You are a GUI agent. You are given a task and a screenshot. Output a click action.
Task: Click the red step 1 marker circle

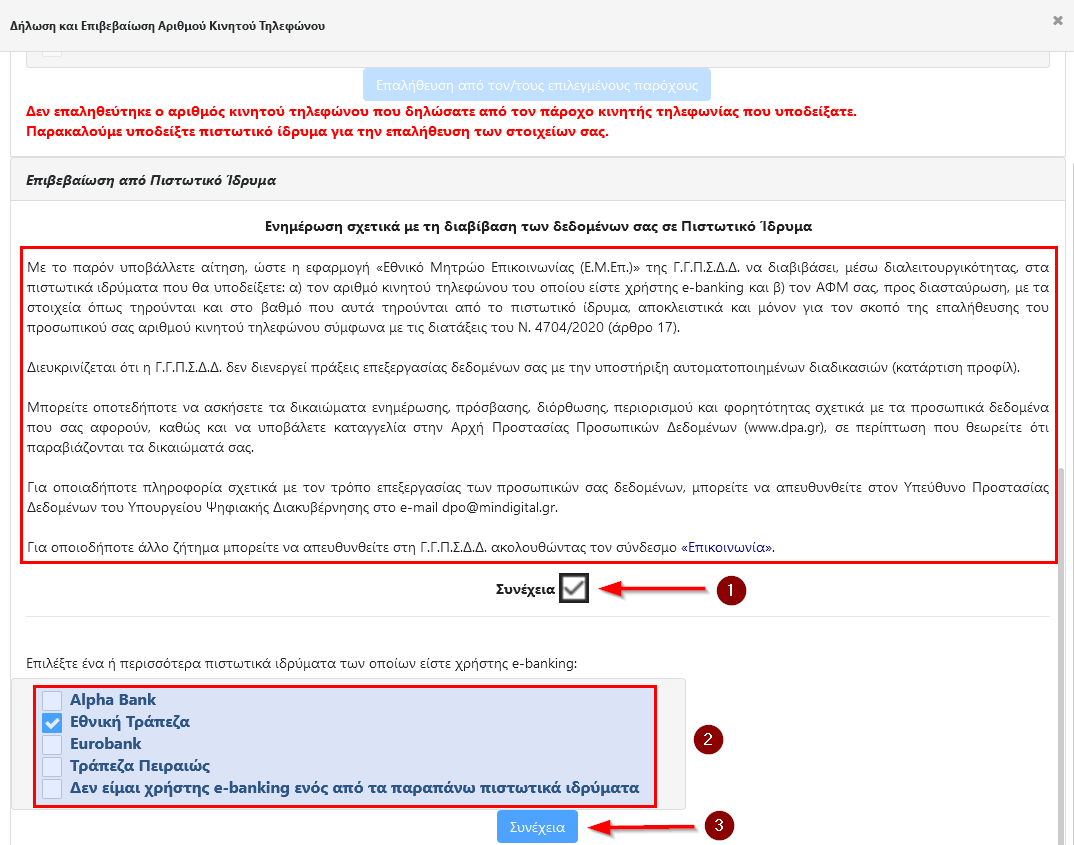(x=731, y=591)
